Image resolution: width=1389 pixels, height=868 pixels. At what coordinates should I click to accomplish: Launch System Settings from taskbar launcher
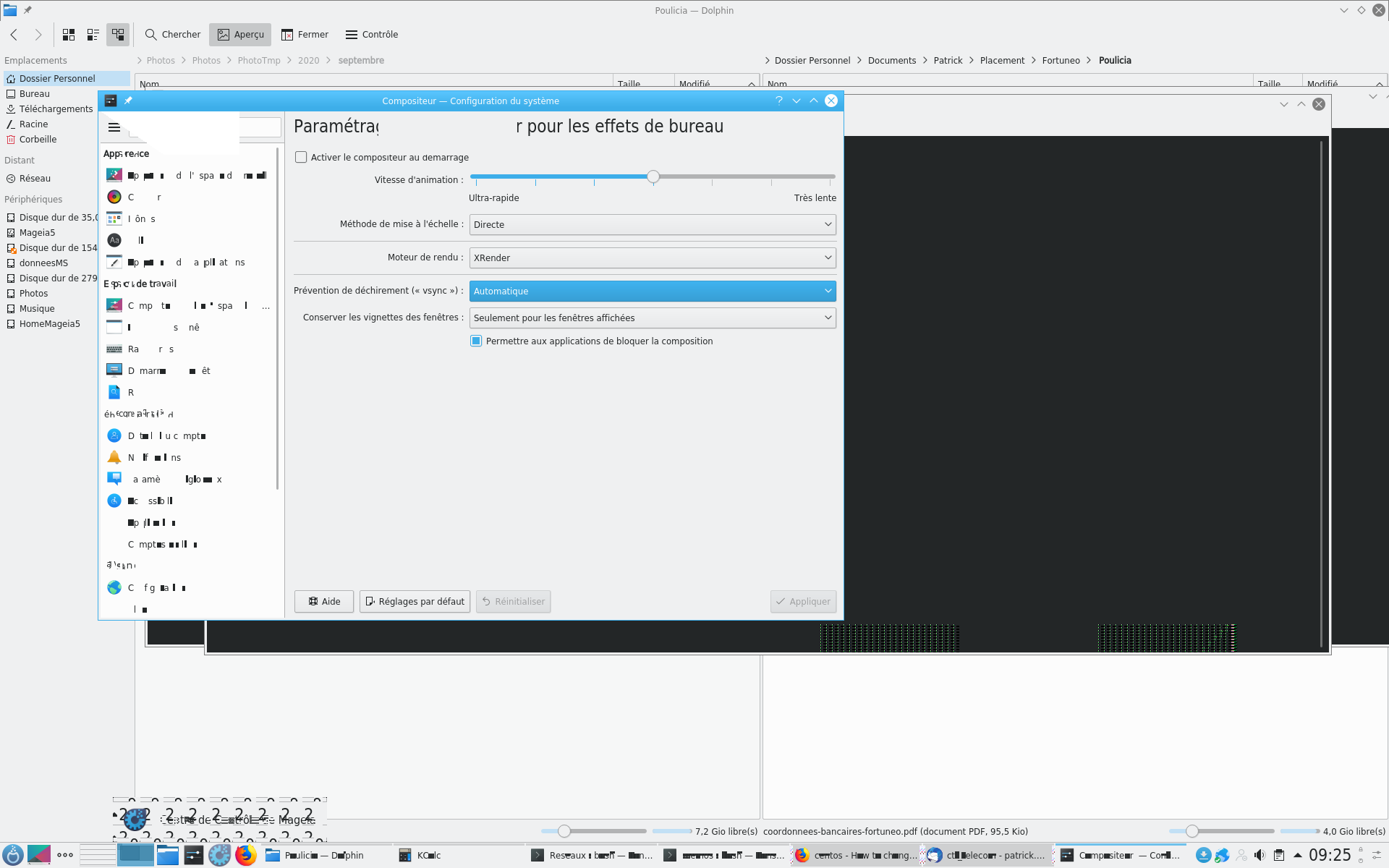[x=194, y=855]
